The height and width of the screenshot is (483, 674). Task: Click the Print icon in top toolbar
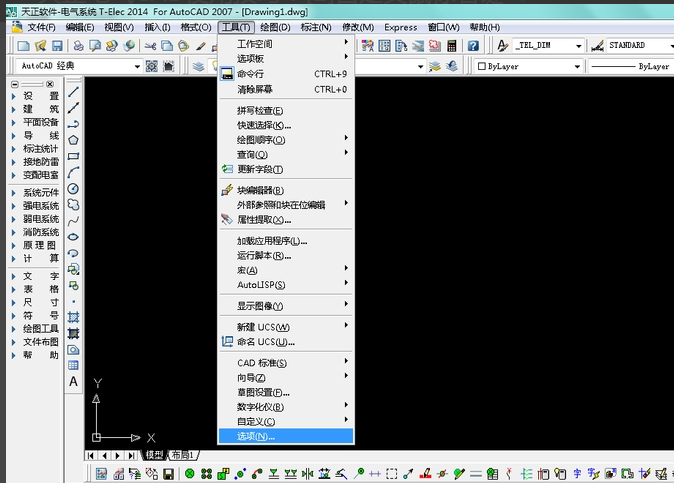click(x=79, y=46)
